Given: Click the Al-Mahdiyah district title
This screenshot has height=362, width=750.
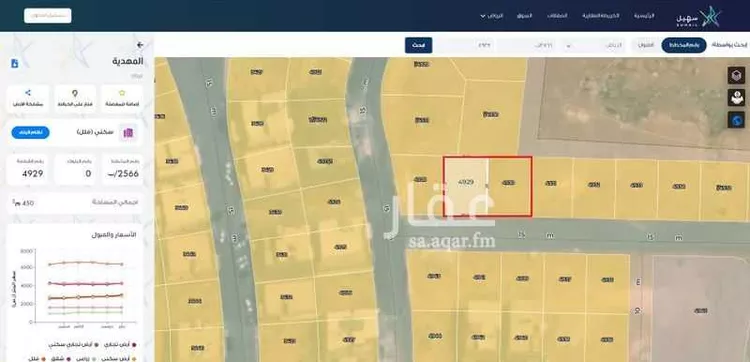Looking at the screenshot, I should click(128, 62).
